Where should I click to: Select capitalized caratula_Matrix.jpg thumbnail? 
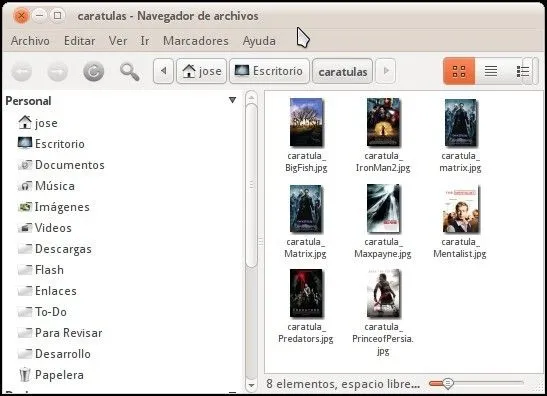pos(306,209)
